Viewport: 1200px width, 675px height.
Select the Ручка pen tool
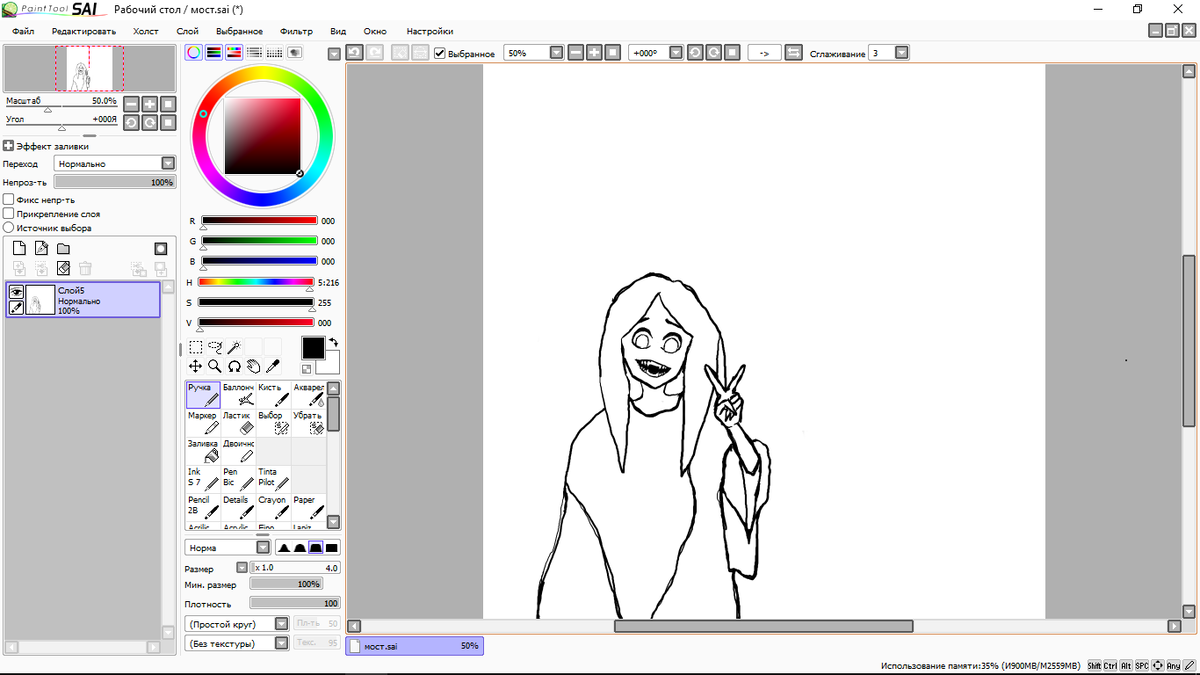click(x=203, y=394)
